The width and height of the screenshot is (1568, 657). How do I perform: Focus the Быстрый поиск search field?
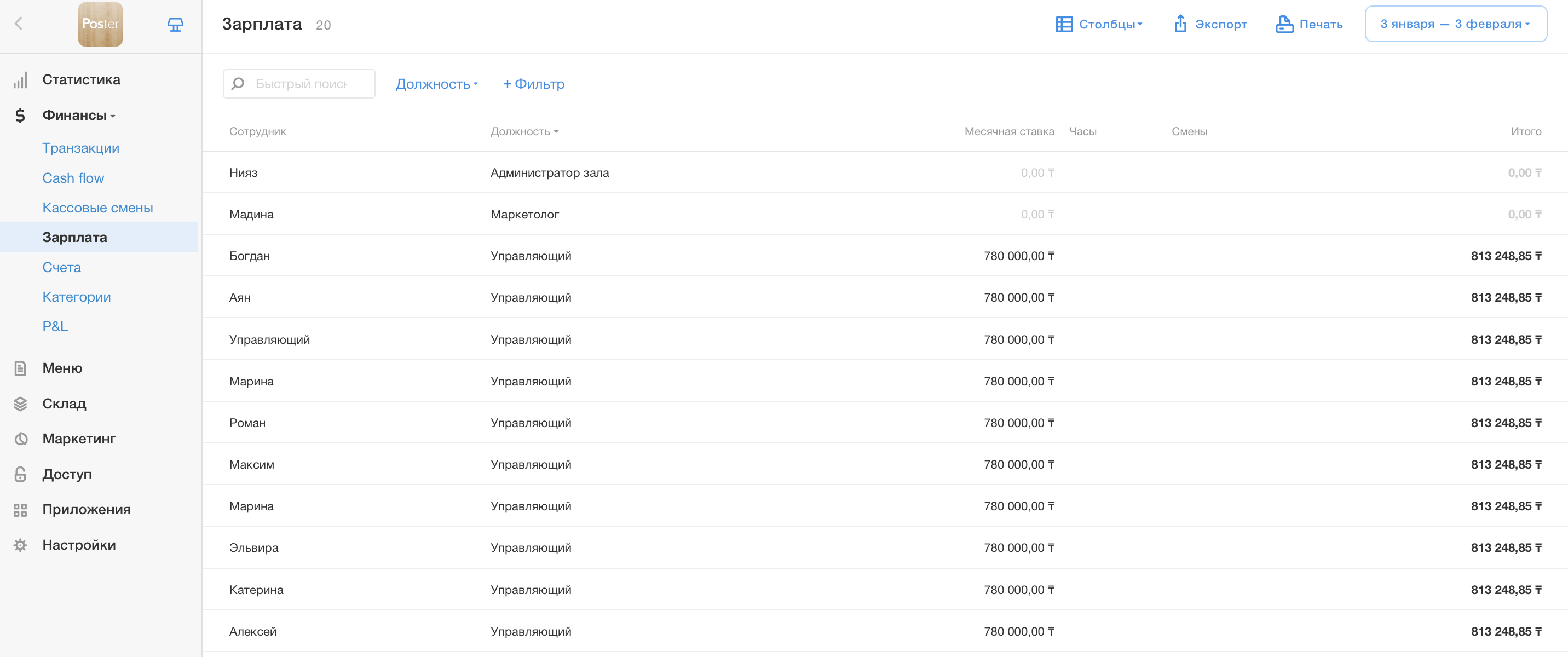pyautogui.click(x=301, y=84)
